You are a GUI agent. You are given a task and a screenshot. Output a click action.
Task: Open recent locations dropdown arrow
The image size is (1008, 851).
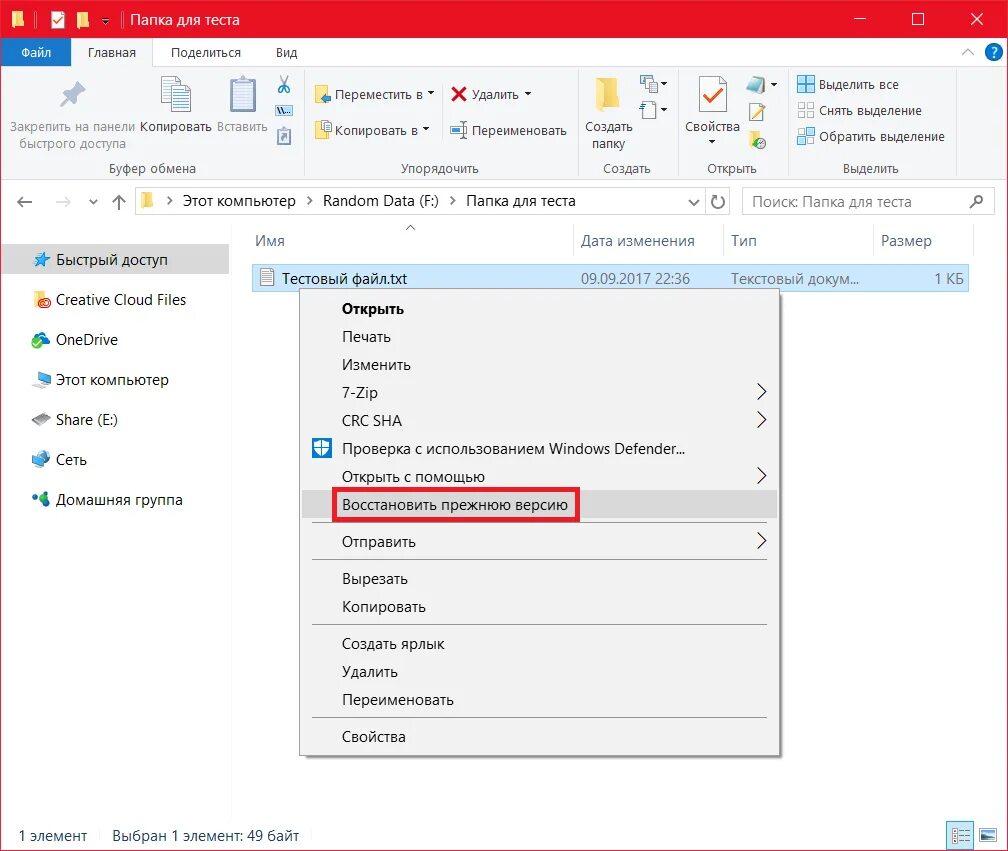pos(93,202)
